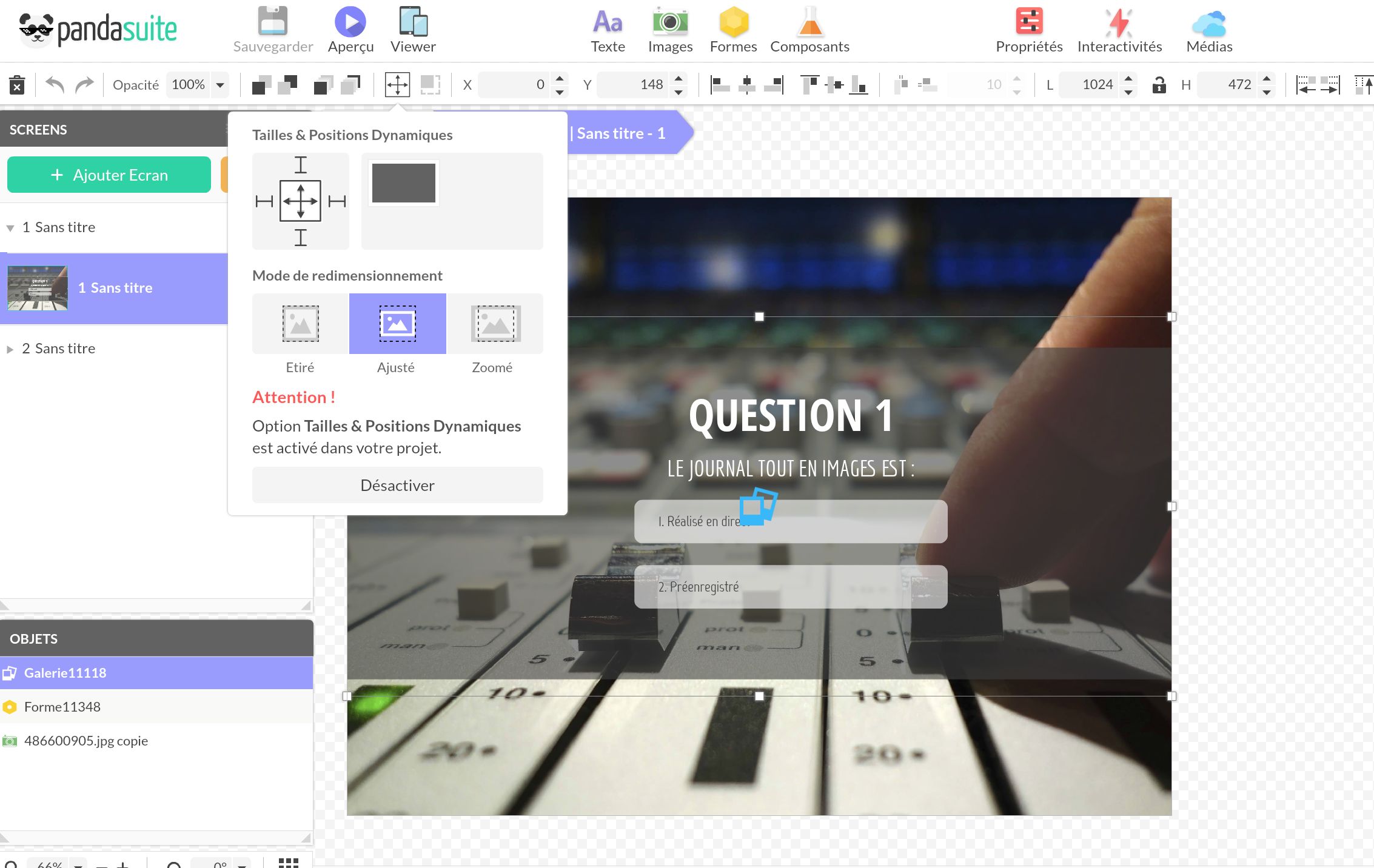
Task: Select Forme11348 in the objects list
Action: coord(62,707)
